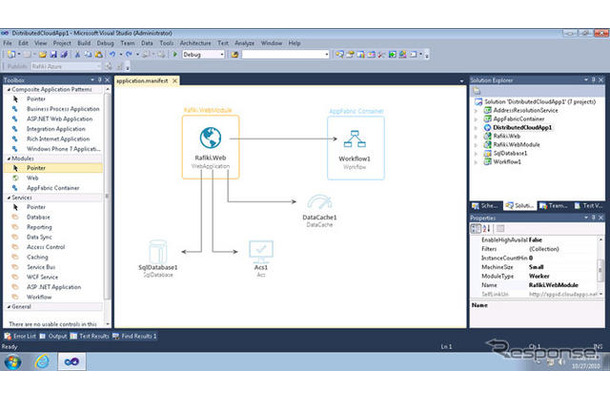Collapse the Services toolbox section
Image resolution: width=610 pixels, height=400 pixels.
(x=9, y=198)
